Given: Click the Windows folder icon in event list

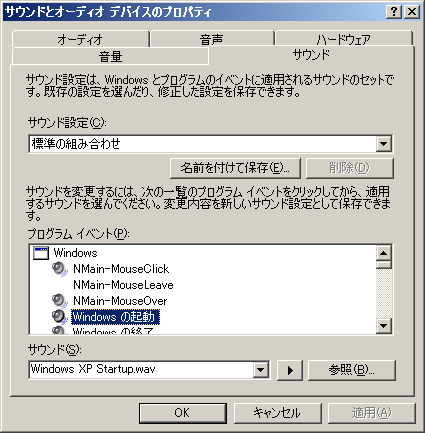Looking at the screenshot, I should [x=41, y=253].
